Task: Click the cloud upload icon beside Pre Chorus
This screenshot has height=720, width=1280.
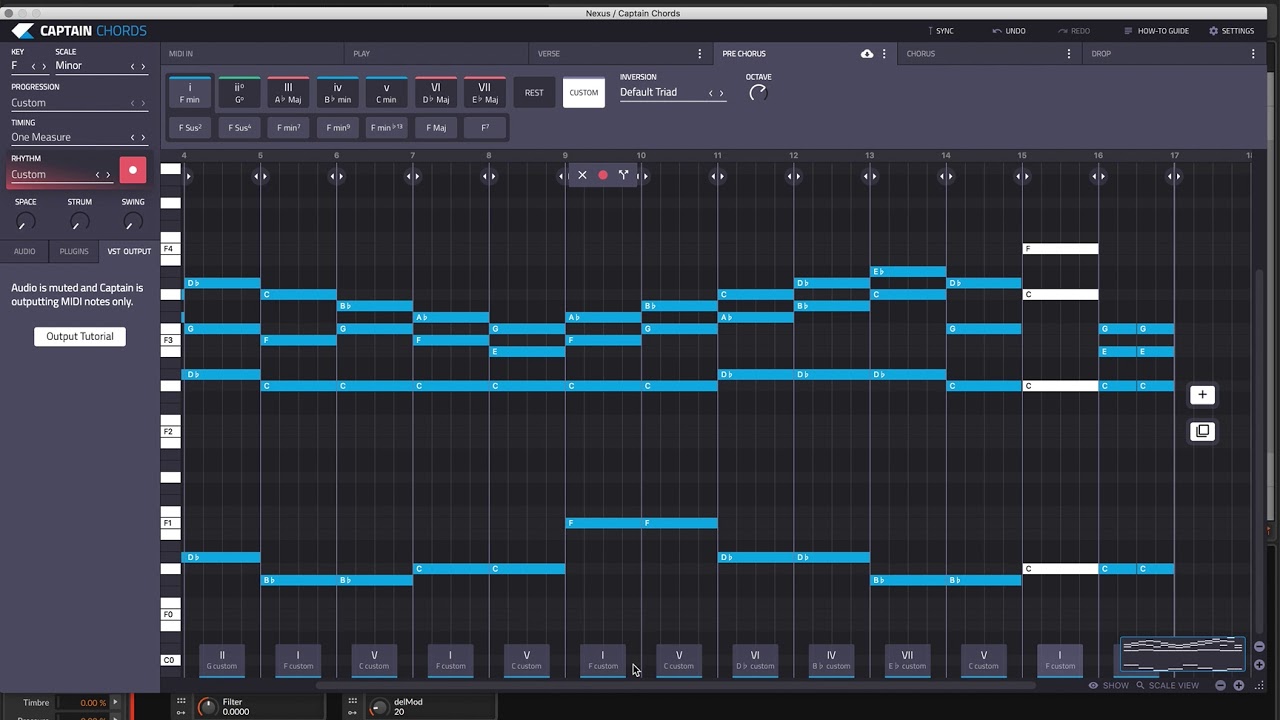Action: point(867,54)
